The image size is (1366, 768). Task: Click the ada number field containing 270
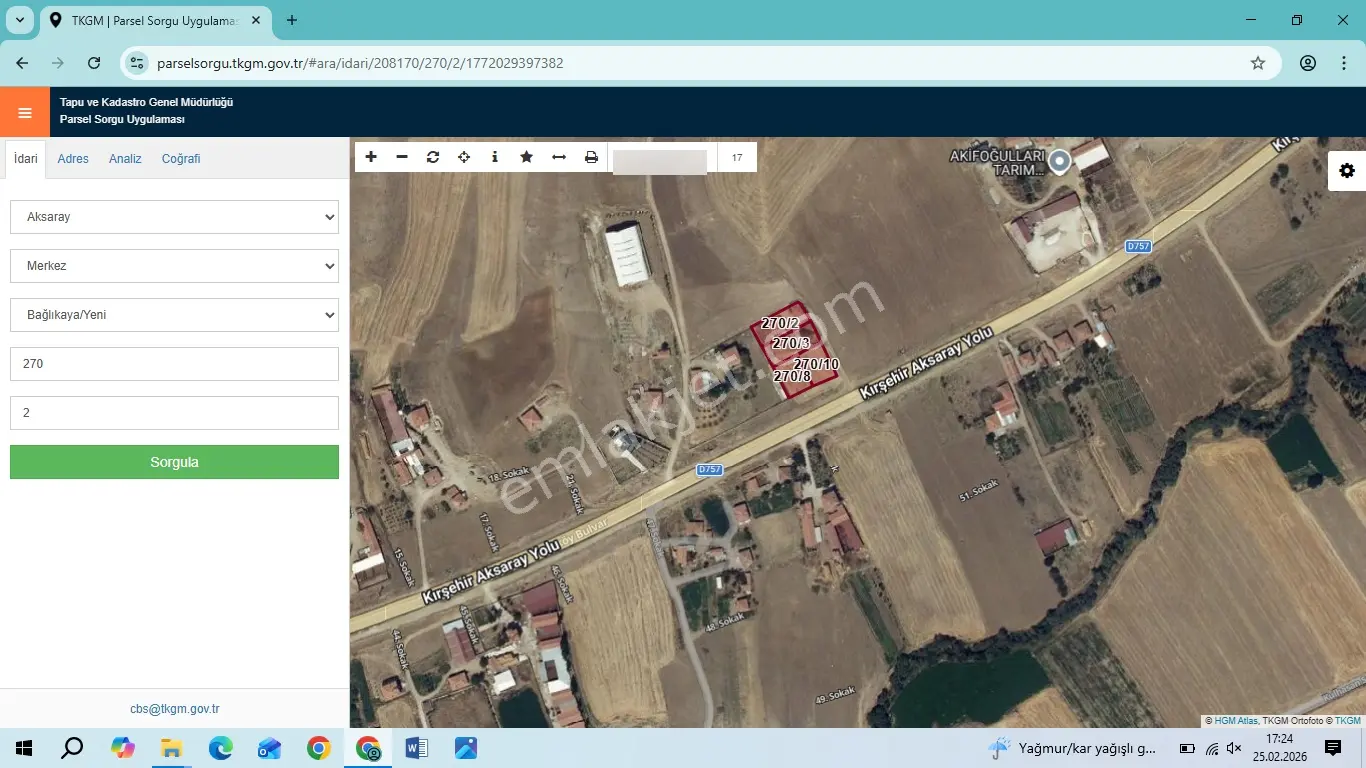174,364
